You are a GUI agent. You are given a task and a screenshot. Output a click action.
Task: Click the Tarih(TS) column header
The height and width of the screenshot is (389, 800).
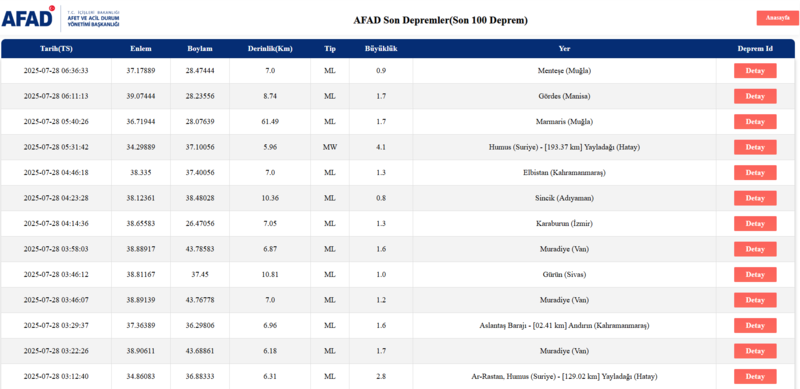click(56, 49)
